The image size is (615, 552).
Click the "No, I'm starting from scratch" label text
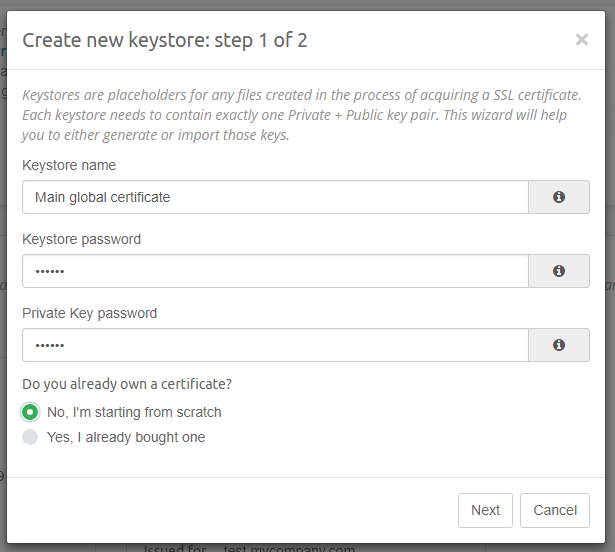134,412
